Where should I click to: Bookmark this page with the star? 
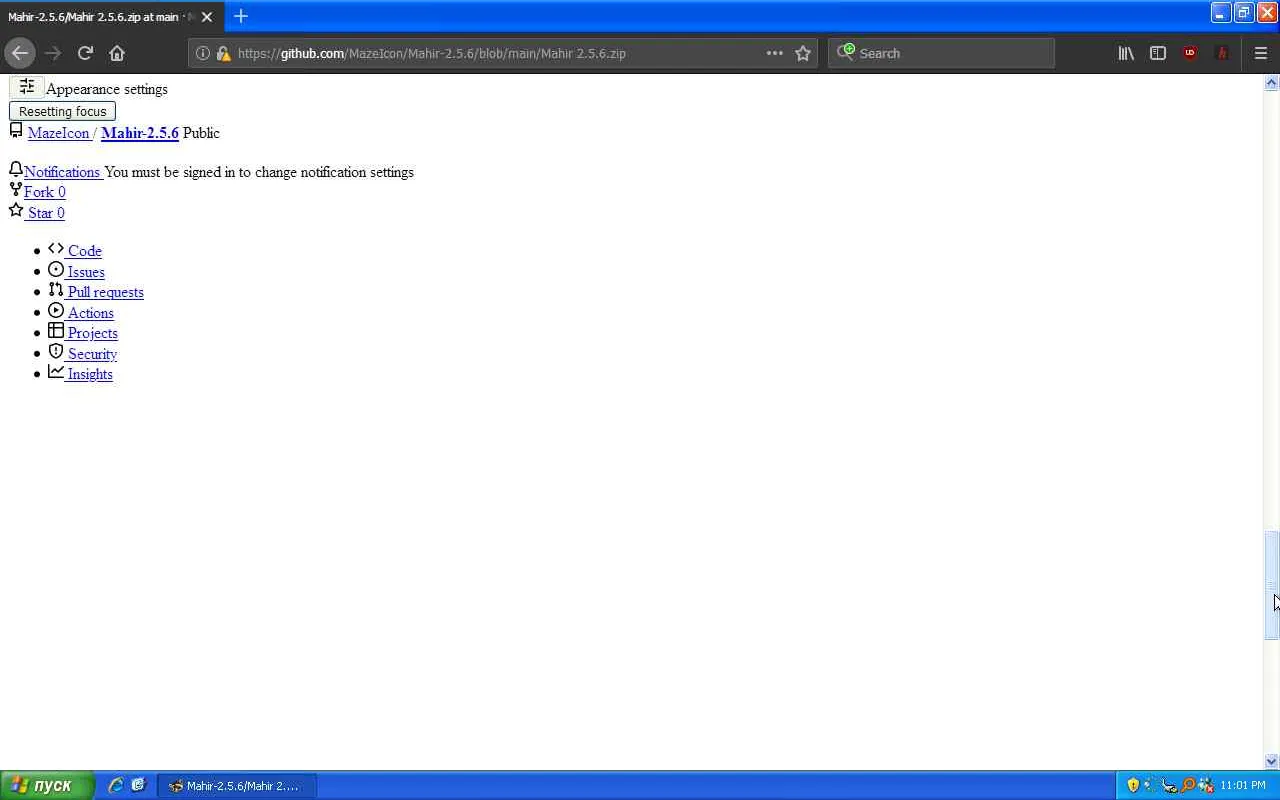[803, 53]
